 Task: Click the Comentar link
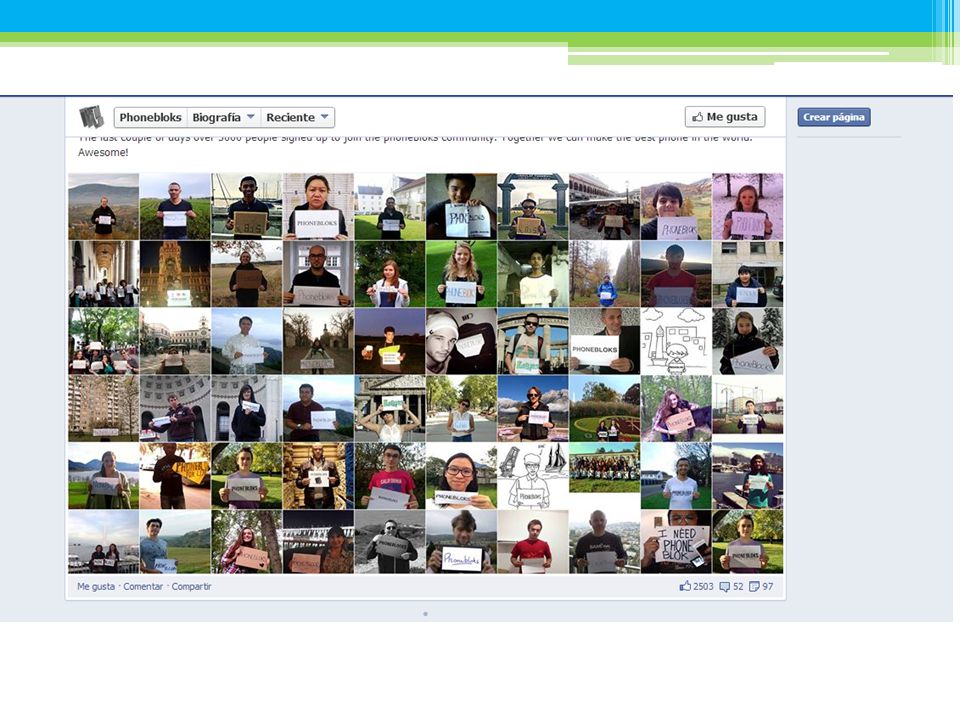[x=143, y=587]
